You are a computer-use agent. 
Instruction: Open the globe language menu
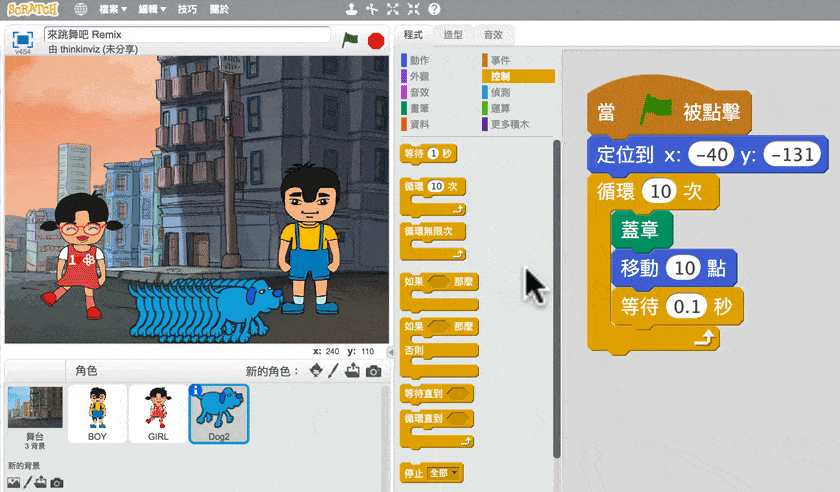pos(80,9)
